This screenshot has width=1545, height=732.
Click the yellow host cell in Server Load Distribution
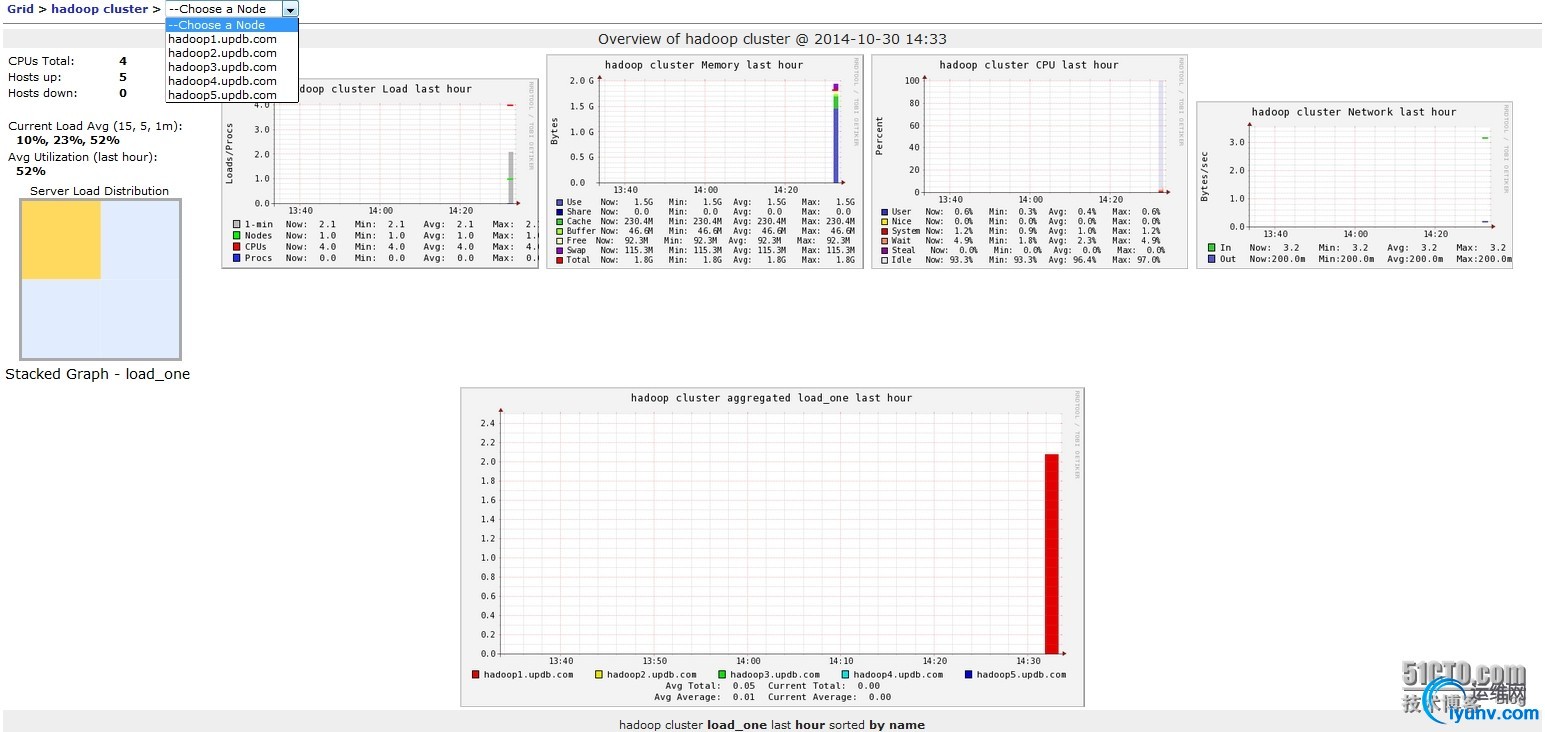[x=61, y=240]
